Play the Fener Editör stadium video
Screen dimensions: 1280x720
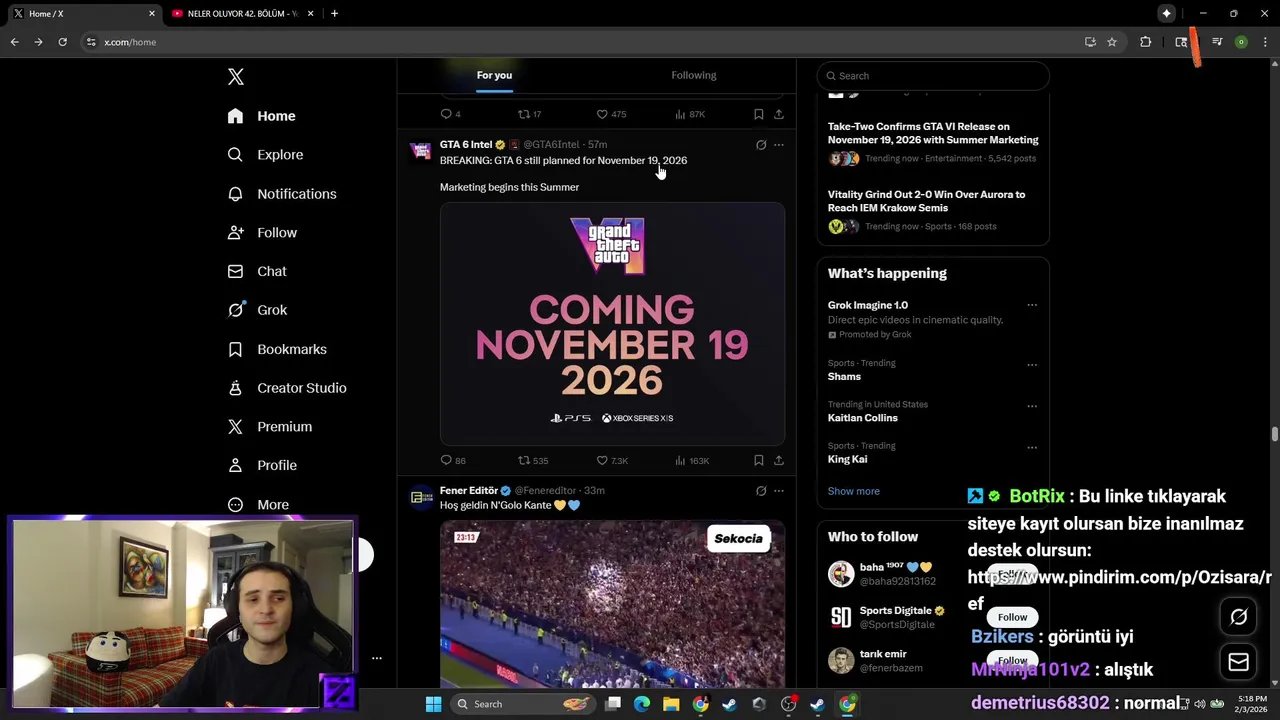612,604
